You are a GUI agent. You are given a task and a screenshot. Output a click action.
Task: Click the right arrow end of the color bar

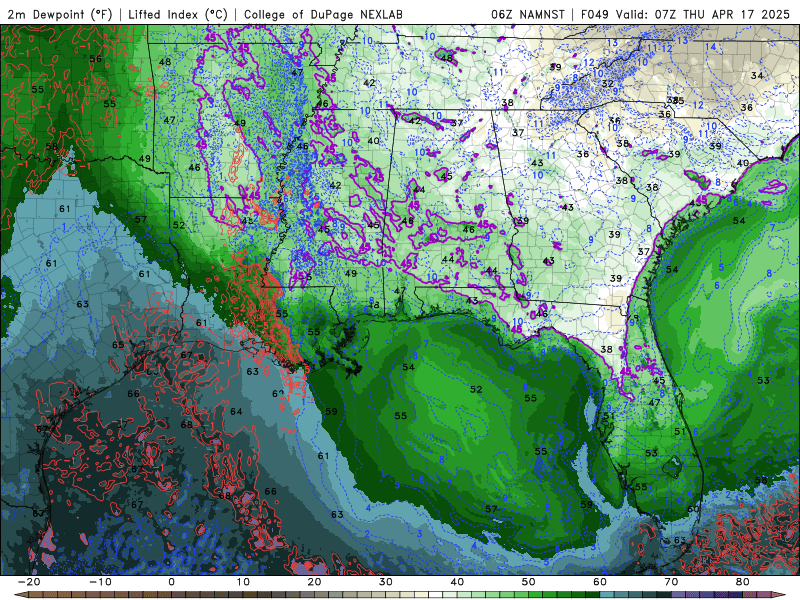click(779, 594)
